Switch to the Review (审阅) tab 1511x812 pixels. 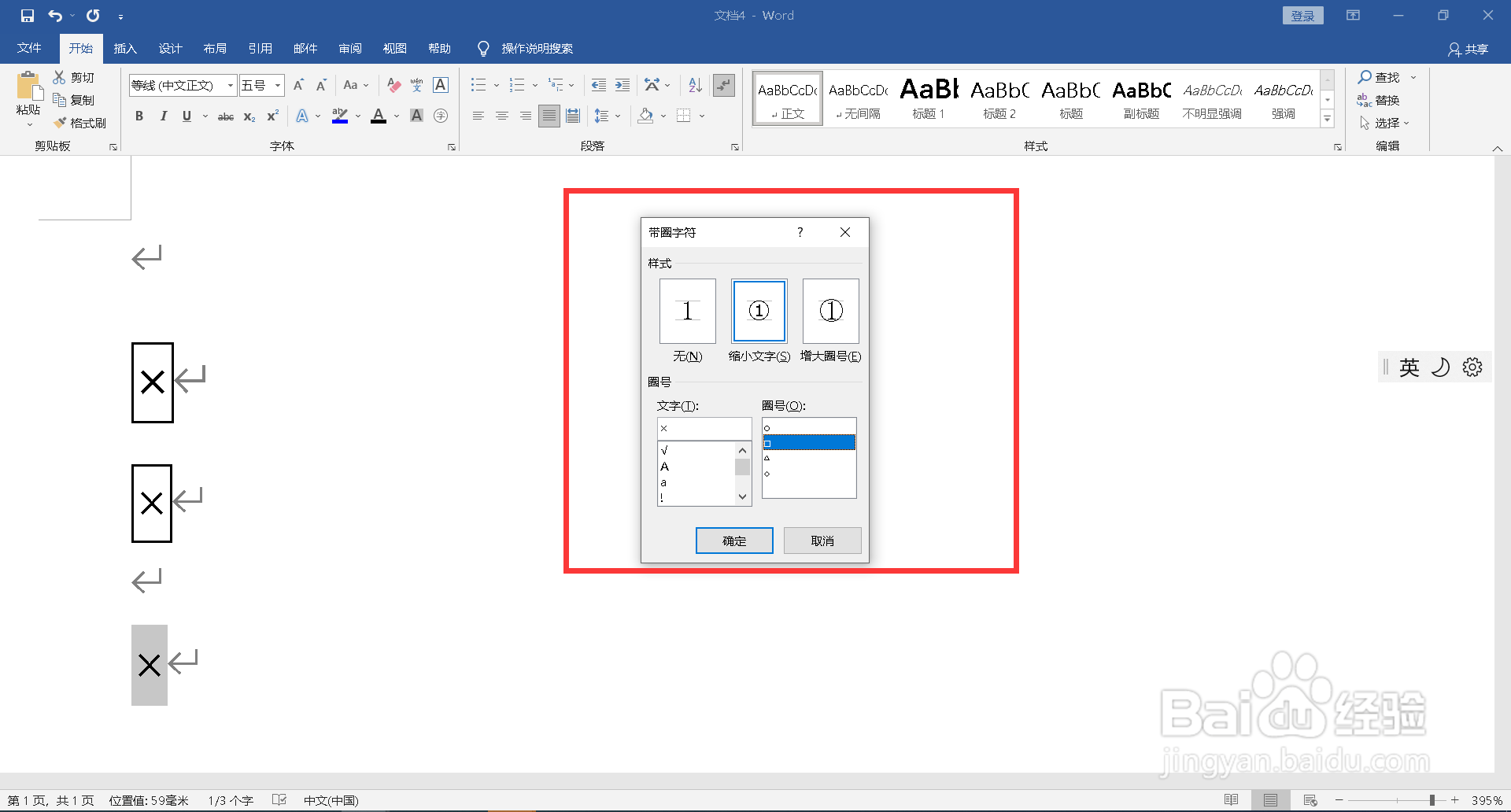coord(350,48)
